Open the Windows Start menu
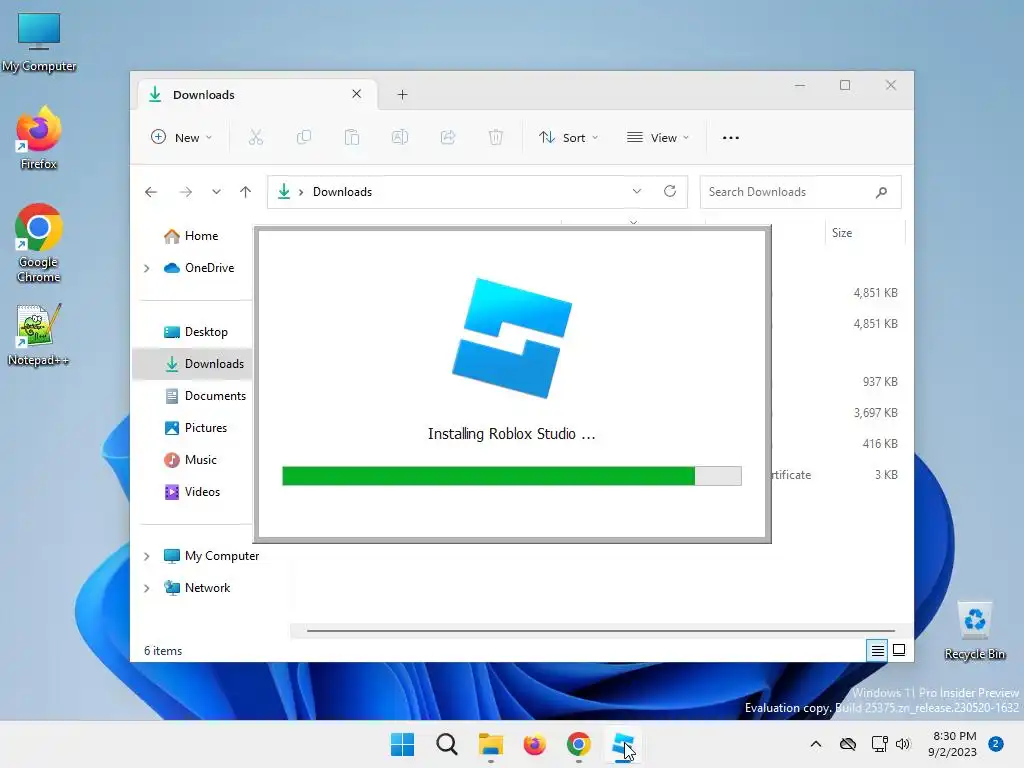Viewport: 1024px width, 768px height. tap(402, 744)
